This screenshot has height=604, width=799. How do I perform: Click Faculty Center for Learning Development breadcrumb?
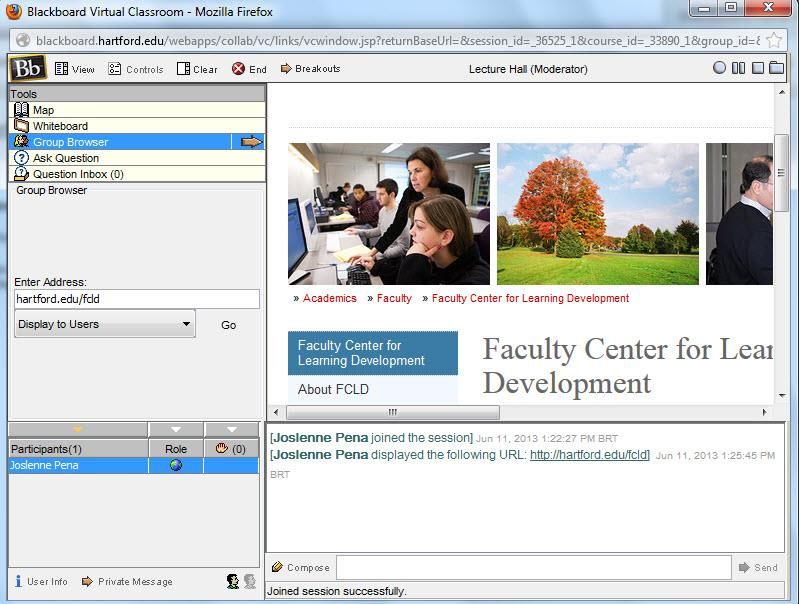[x=530, y=298]
